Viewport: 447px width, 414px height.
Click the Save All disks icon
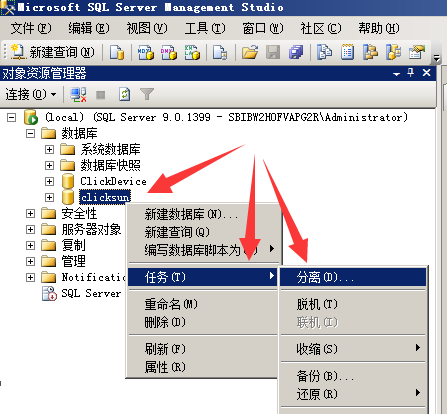(296, 52)
